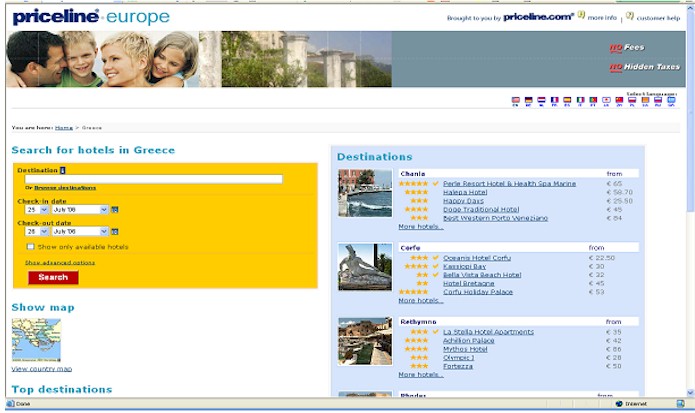Open Olympic I hotel link
The image size is (695, 413).
[x=458, y=357]
